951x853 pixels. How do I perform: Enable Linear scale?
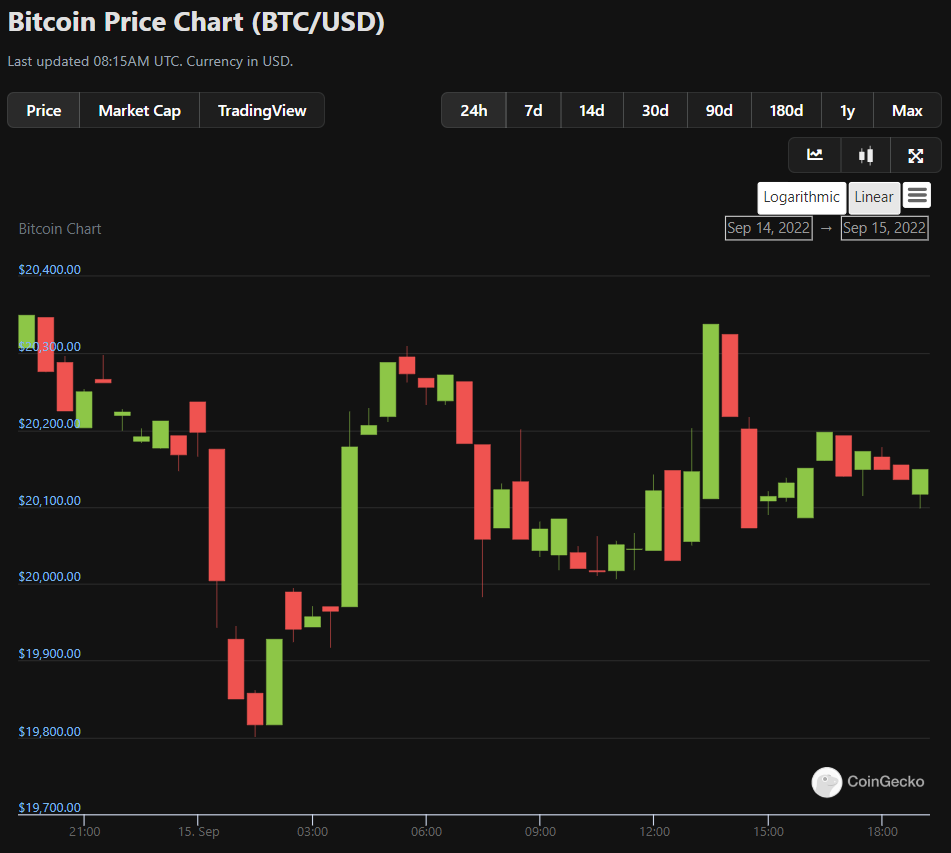coord(874,198)
